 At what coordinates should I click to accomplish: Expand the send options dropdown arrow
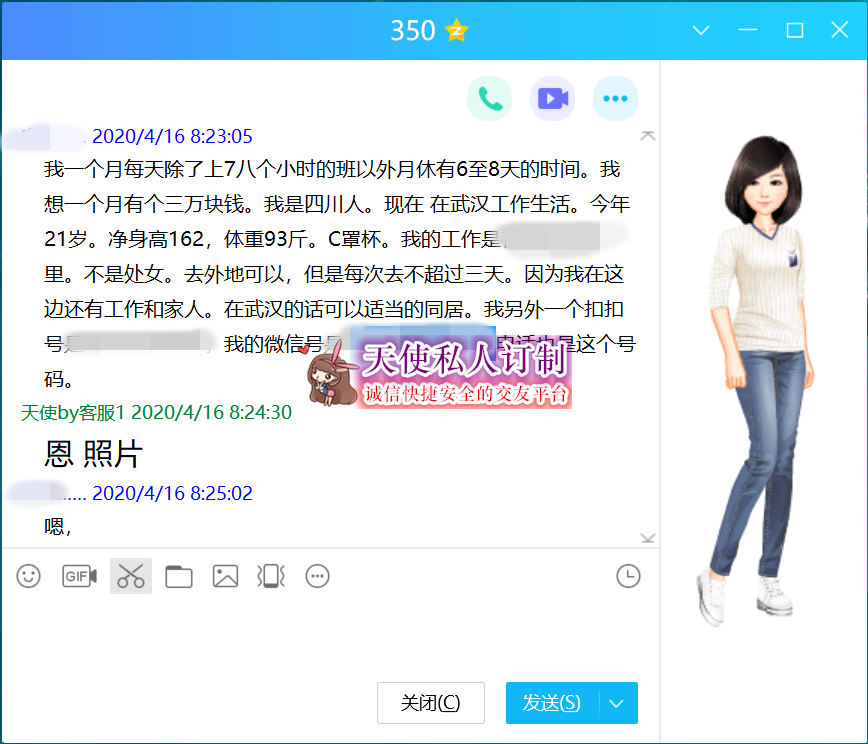617,703
